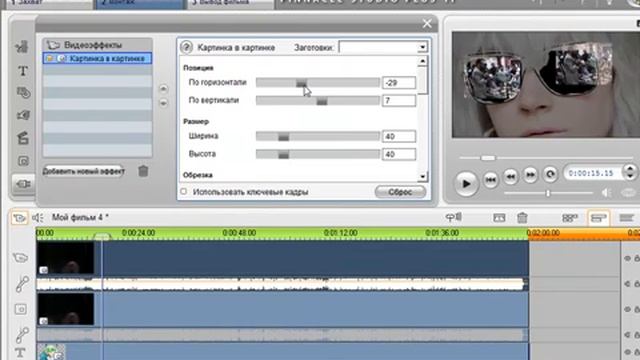Select the main video track clip thumbnail
Screen dimensions: 640x360
(65, 258)
